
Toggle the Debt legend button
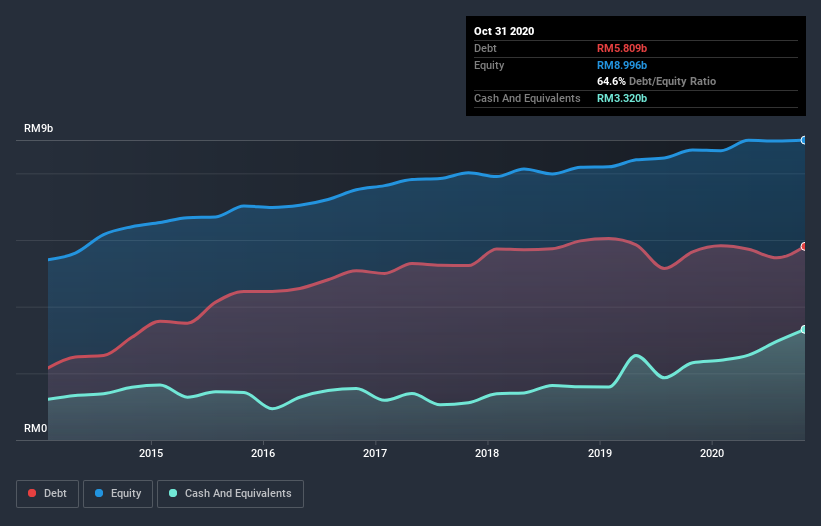tap(48, 494)
